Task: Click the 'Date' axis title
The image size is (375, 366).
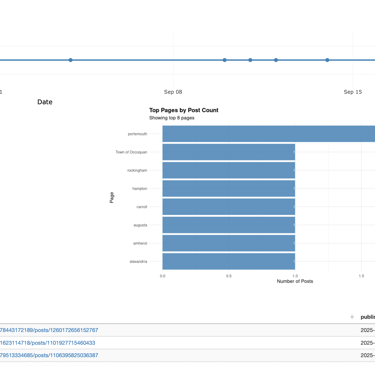Action: click(x=45, y=102)
